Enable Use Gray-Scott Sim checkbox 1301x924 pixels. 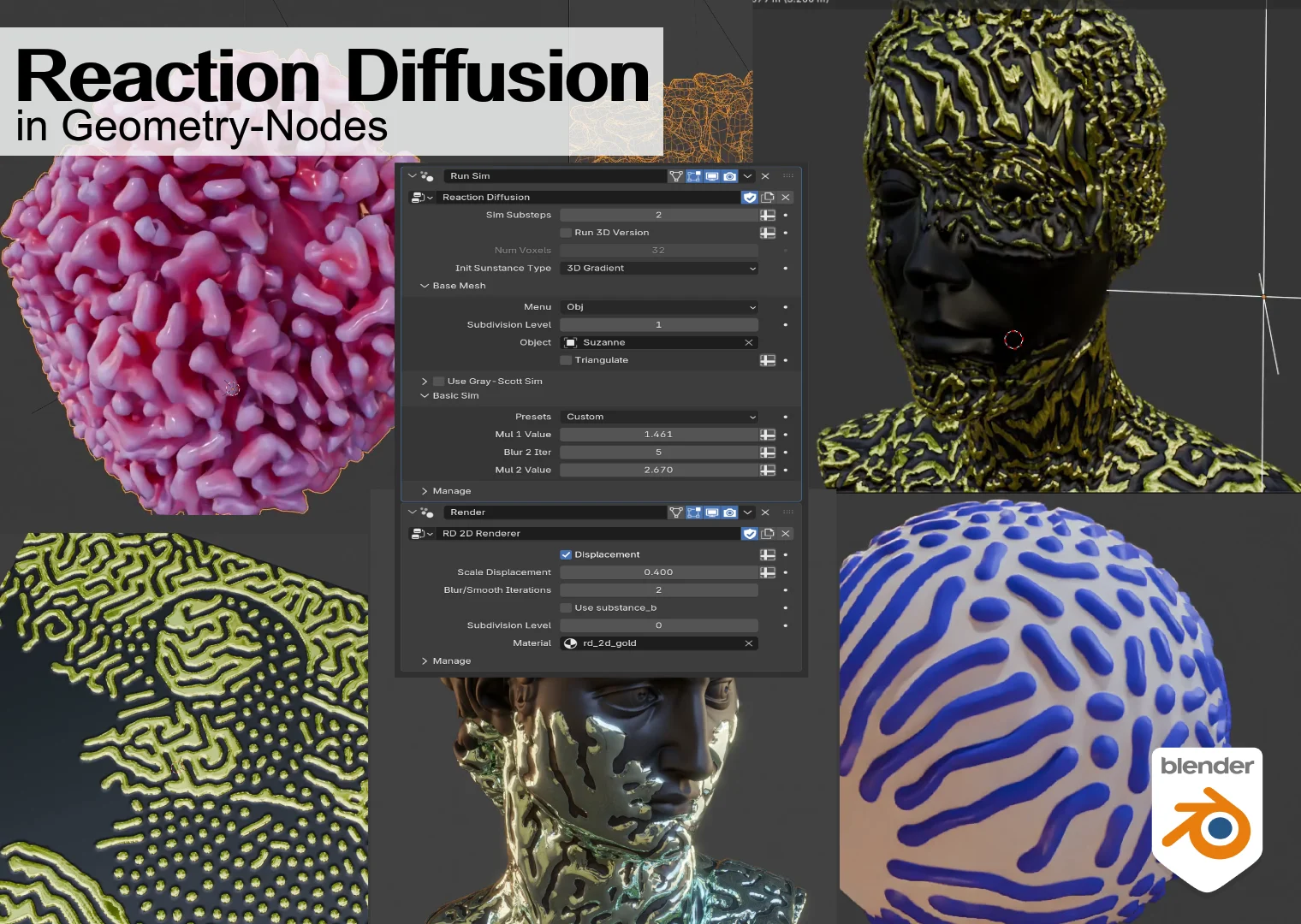click(438, 382)
